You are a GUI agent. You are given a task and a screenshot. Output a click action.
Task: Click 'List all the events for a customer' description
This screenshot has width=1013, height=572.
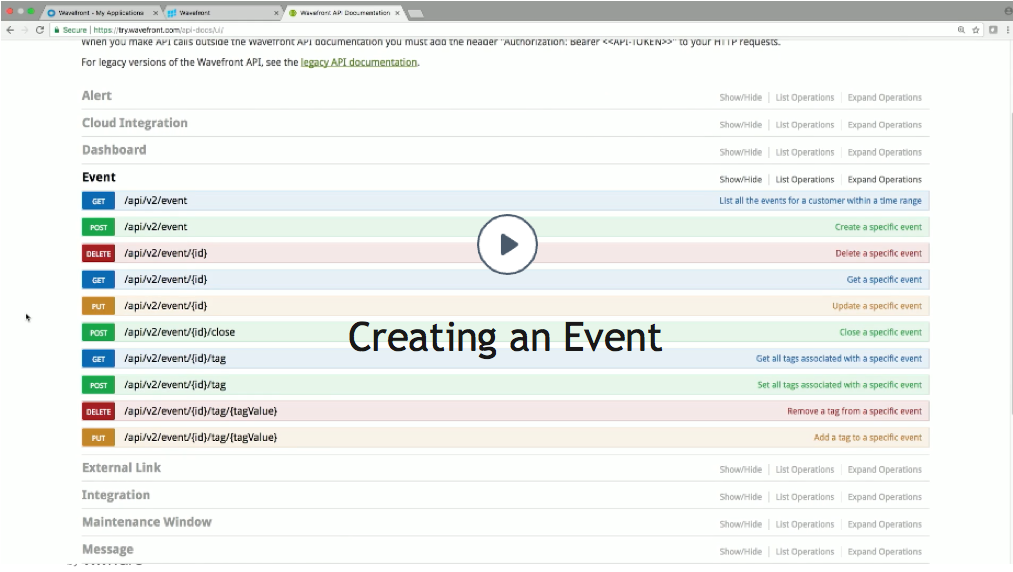[820, 201]
